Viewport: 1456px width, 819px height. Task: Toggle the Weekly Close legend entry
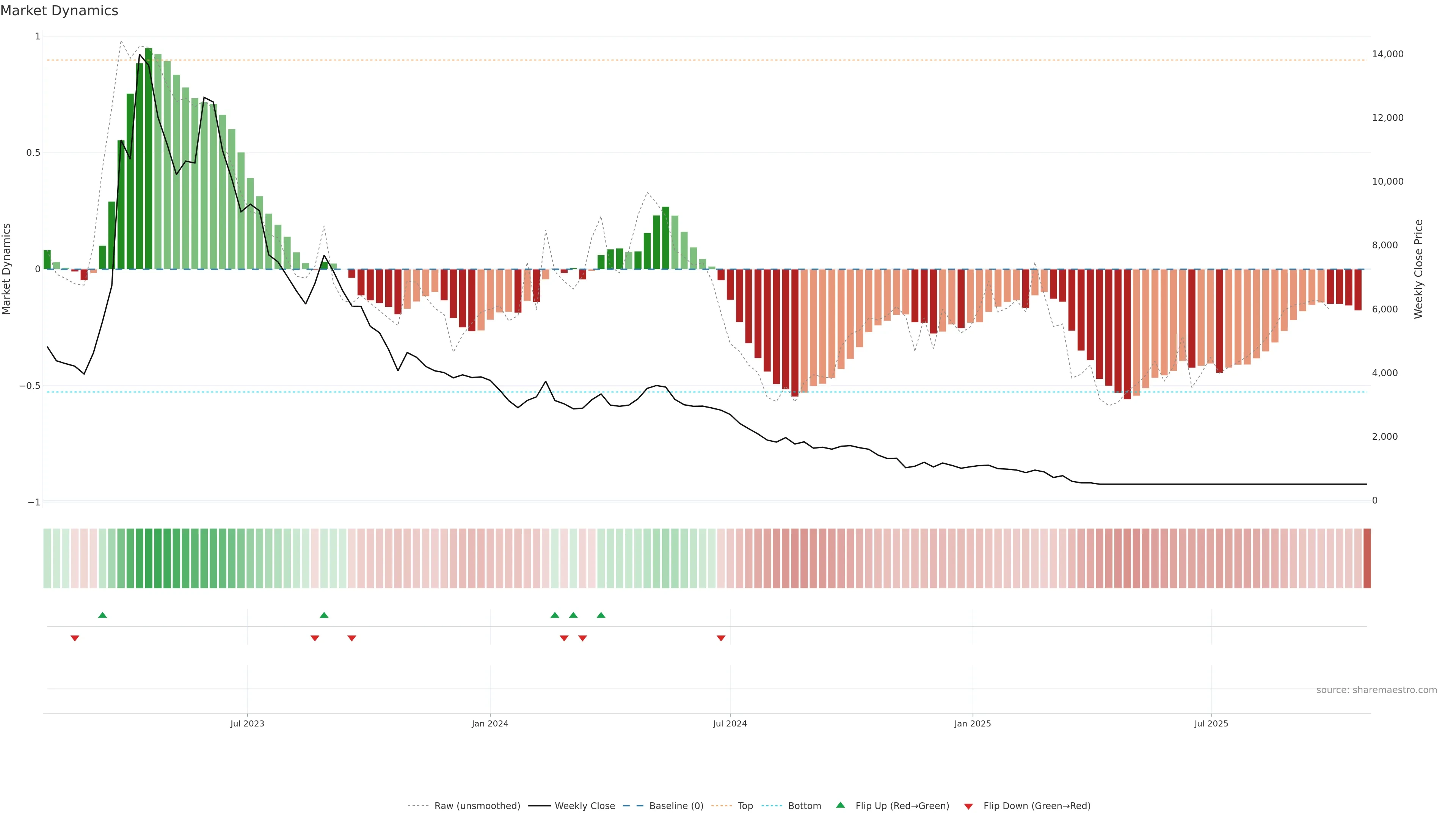click(x=584, y=805)
